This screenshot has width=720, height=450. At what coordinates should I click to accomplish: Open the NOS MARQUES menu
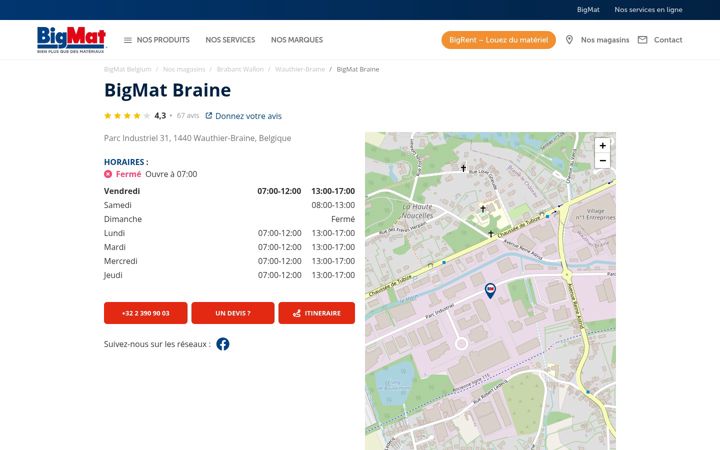297,40
